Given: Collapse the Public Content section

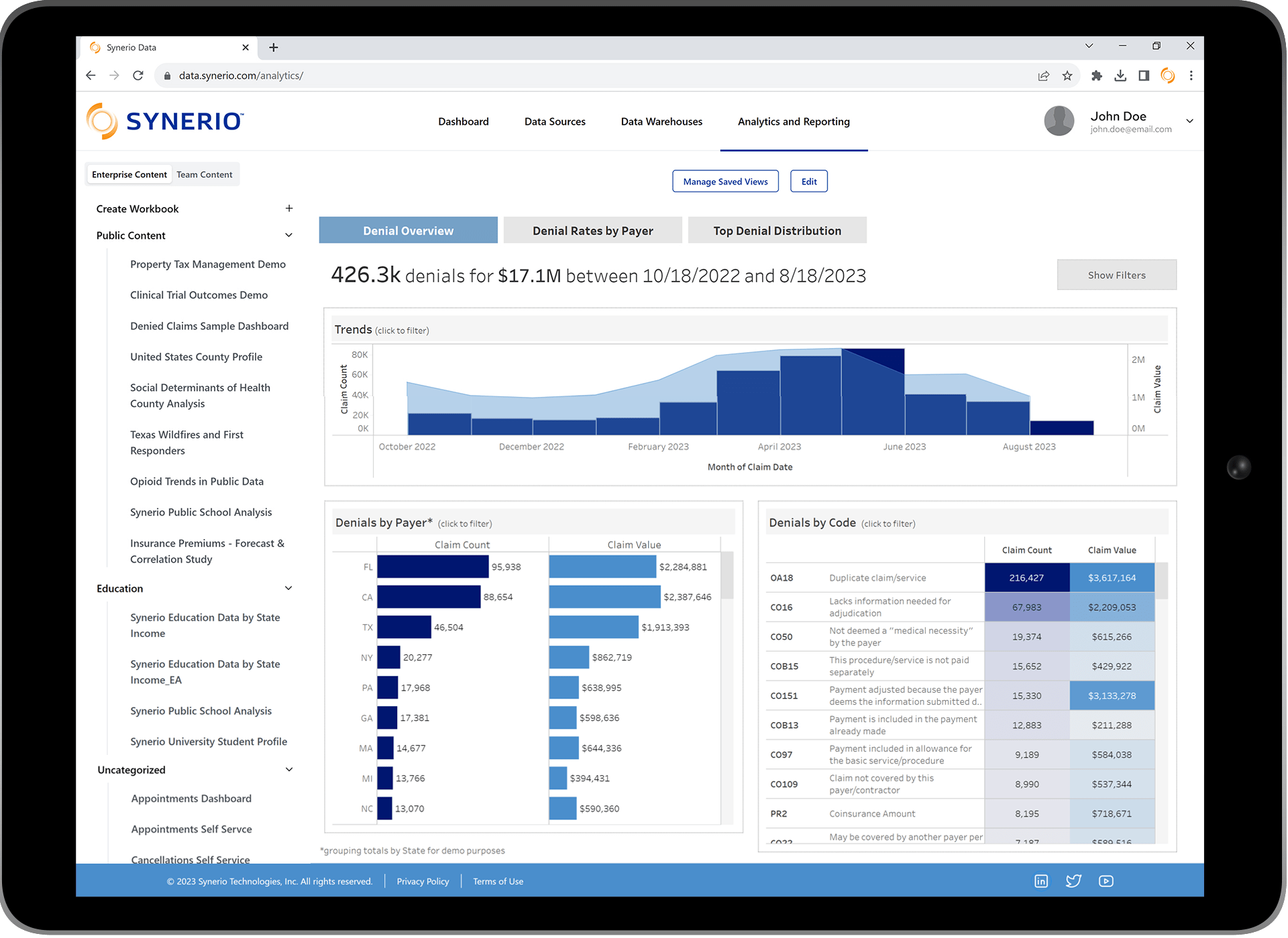Looking at the screenshot, I should point(289,235).
